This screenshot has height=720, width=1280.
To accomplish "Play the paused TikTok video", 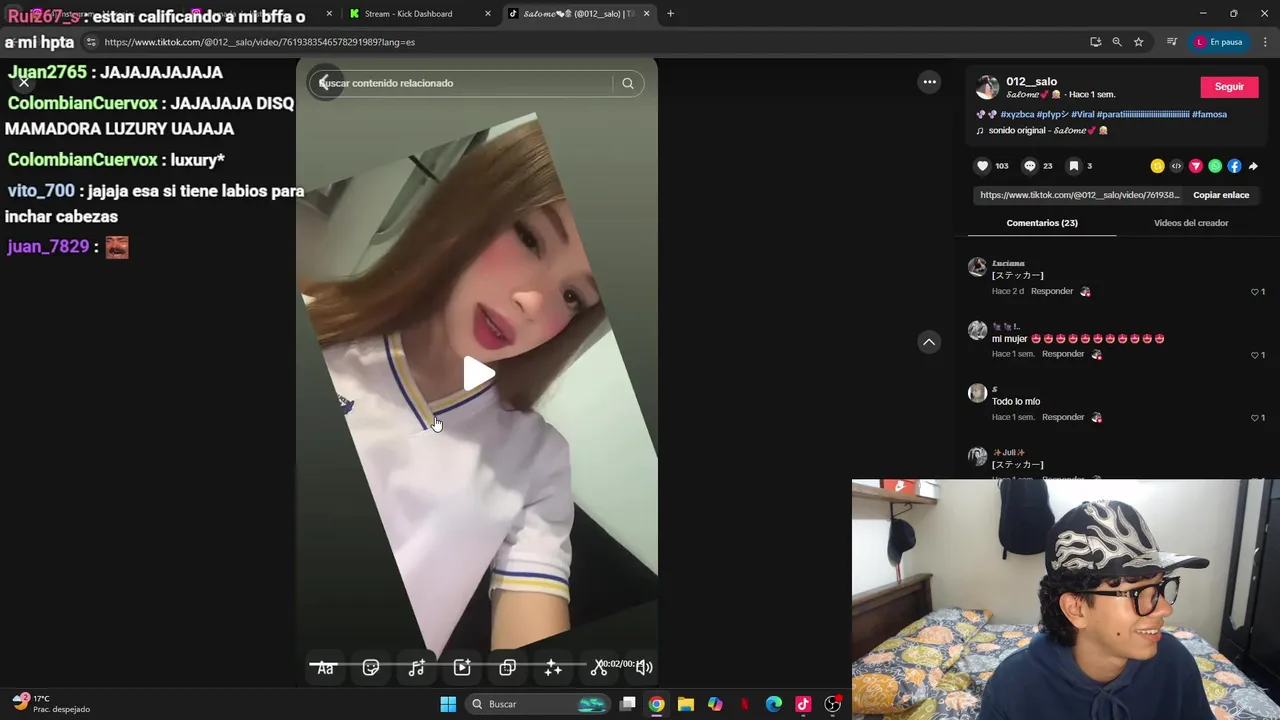I will point(479,374).
